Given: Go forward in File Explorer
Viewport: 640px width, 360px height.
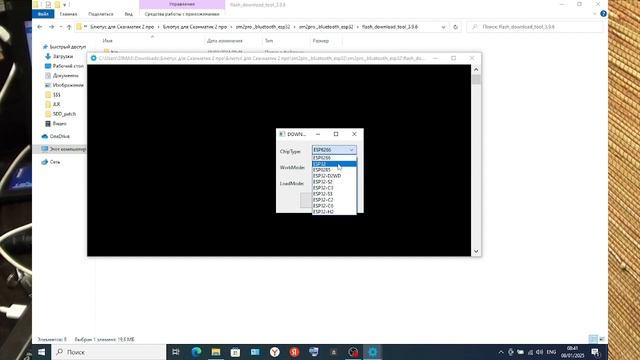Looking at the screenshot, I should point(51,27).
